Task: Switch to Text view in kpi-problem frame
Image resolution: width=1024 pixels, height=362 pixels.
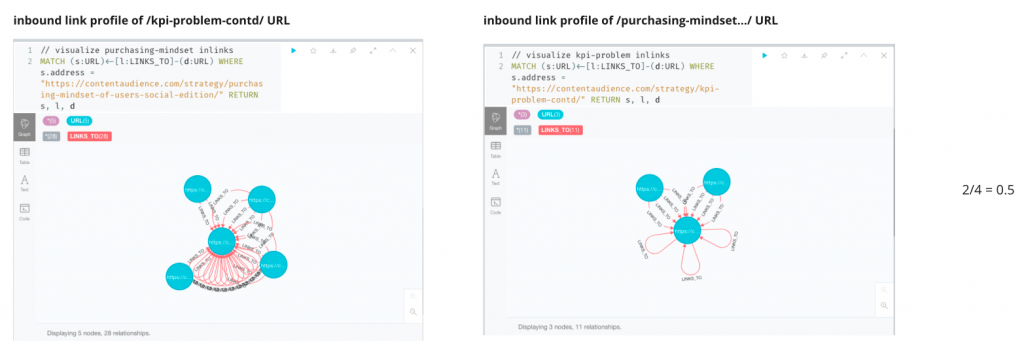Action: 496,176
